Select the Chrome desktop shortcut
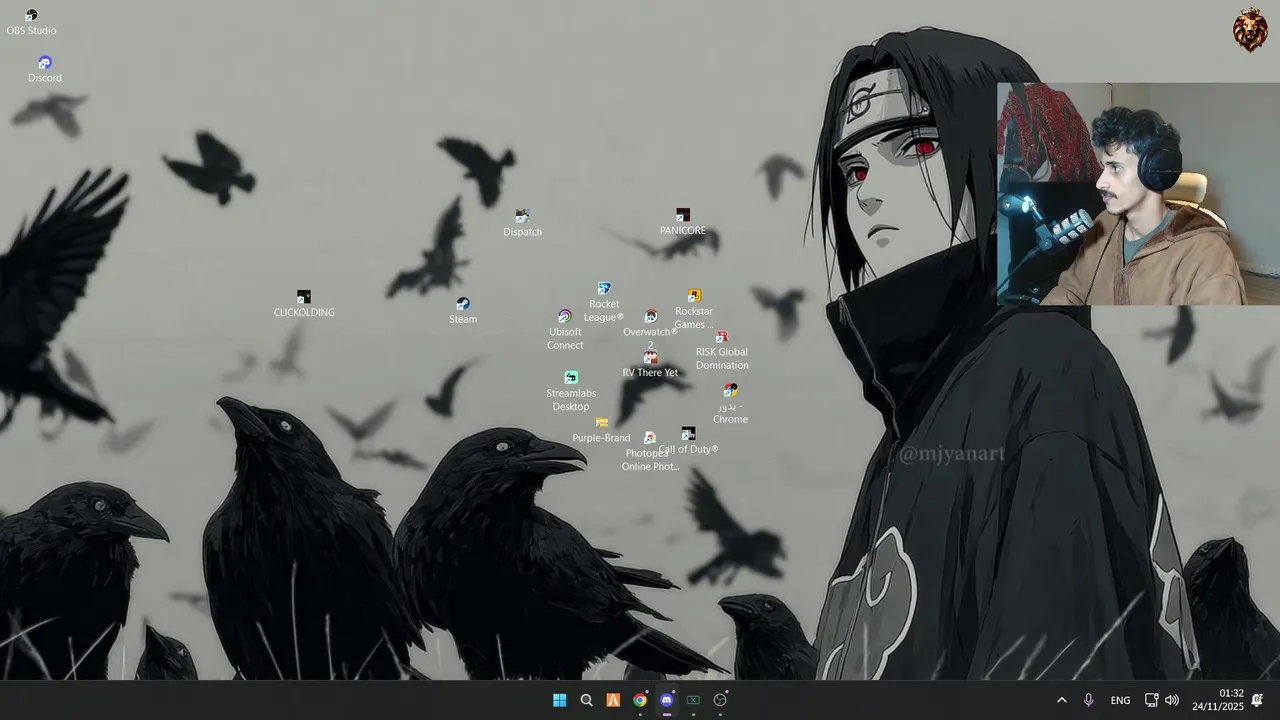 (x=730, y=404)
